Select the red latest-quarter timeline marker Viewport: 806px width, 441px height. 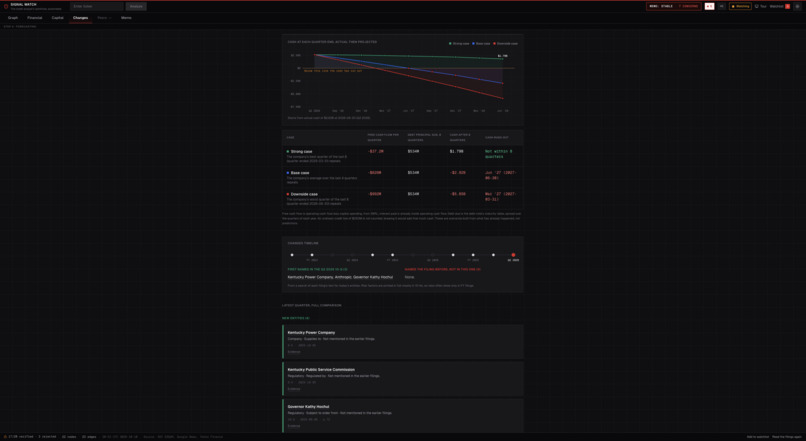pyautogui.click(x=513, y=255)
